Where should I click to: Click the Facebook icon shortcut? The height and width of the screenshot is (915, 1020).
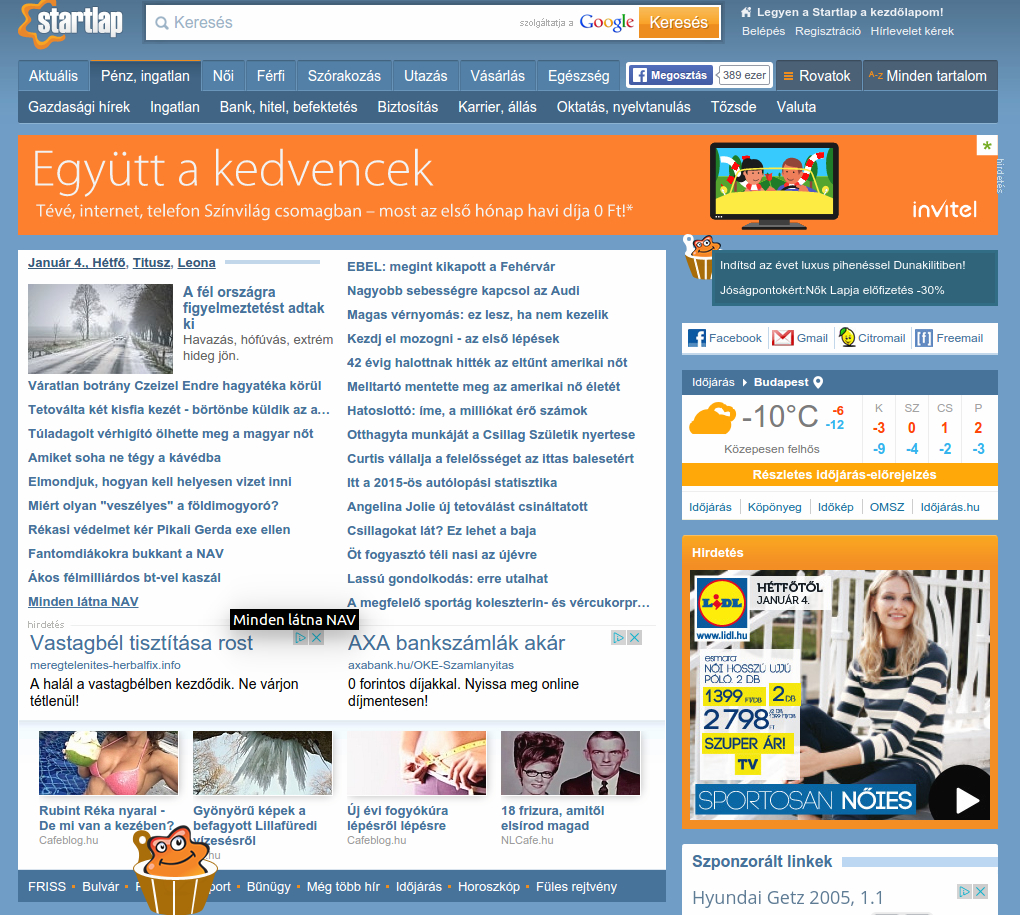(697, 338)
